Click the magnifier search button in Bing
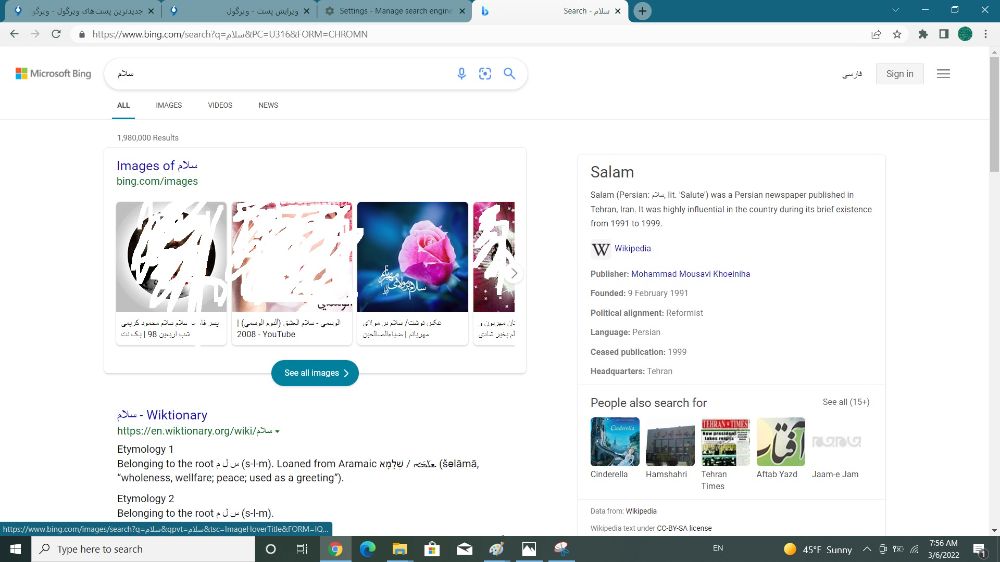The width and height of the screenshot is (1000, 562). [x=510, y=73]
